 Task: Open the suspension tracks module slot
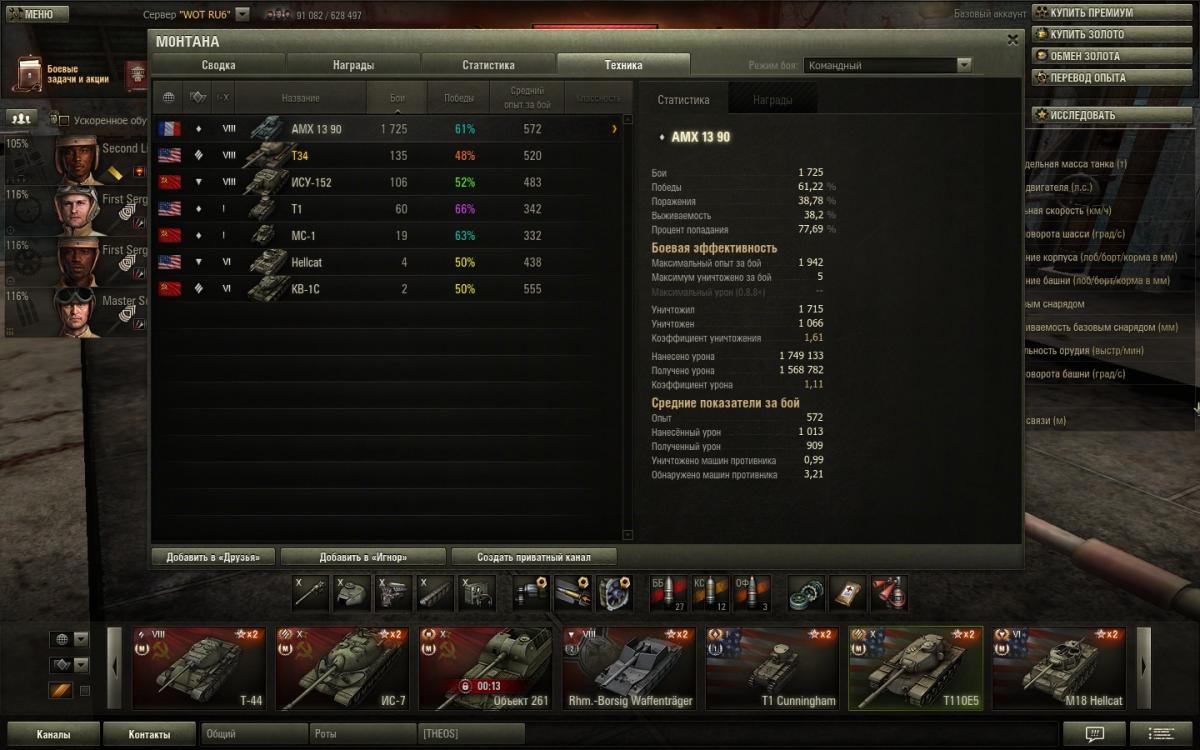click(435, 593)
